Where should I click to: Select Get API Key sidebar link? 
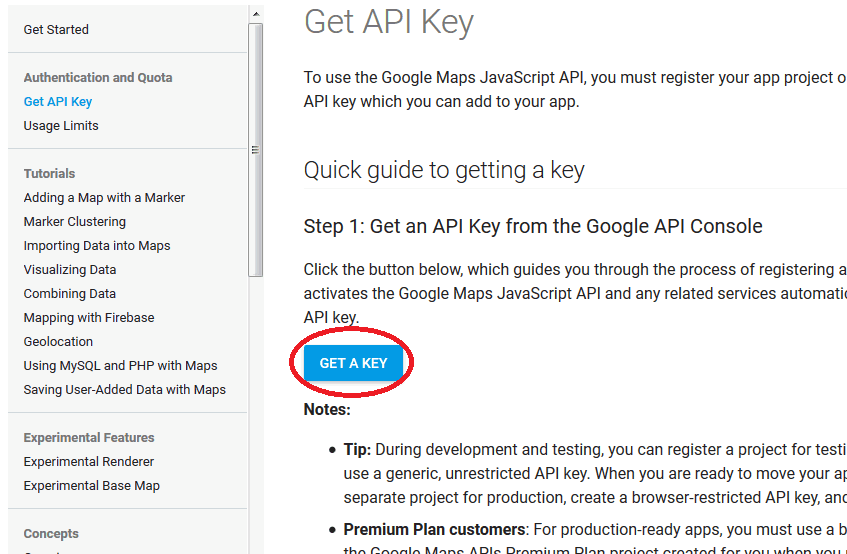pos(58,102)
